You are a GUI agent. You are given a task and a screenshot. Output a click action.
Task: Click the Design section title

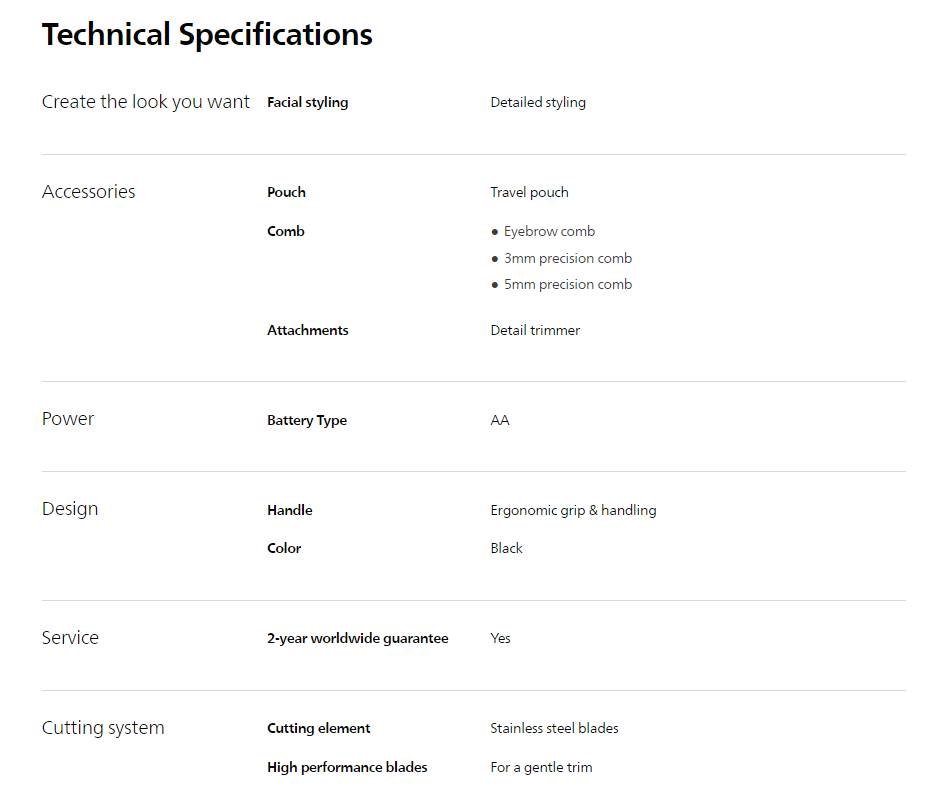pyautogui.click(x=70, y=509)
